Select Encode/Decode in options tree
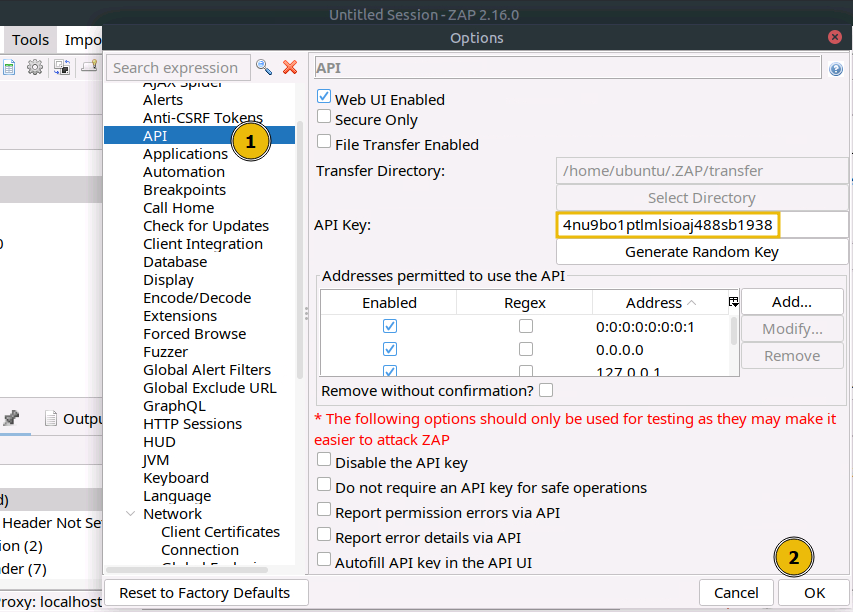Image resolution: width=853 pixels, height=612 pixels. coord(197,298)
